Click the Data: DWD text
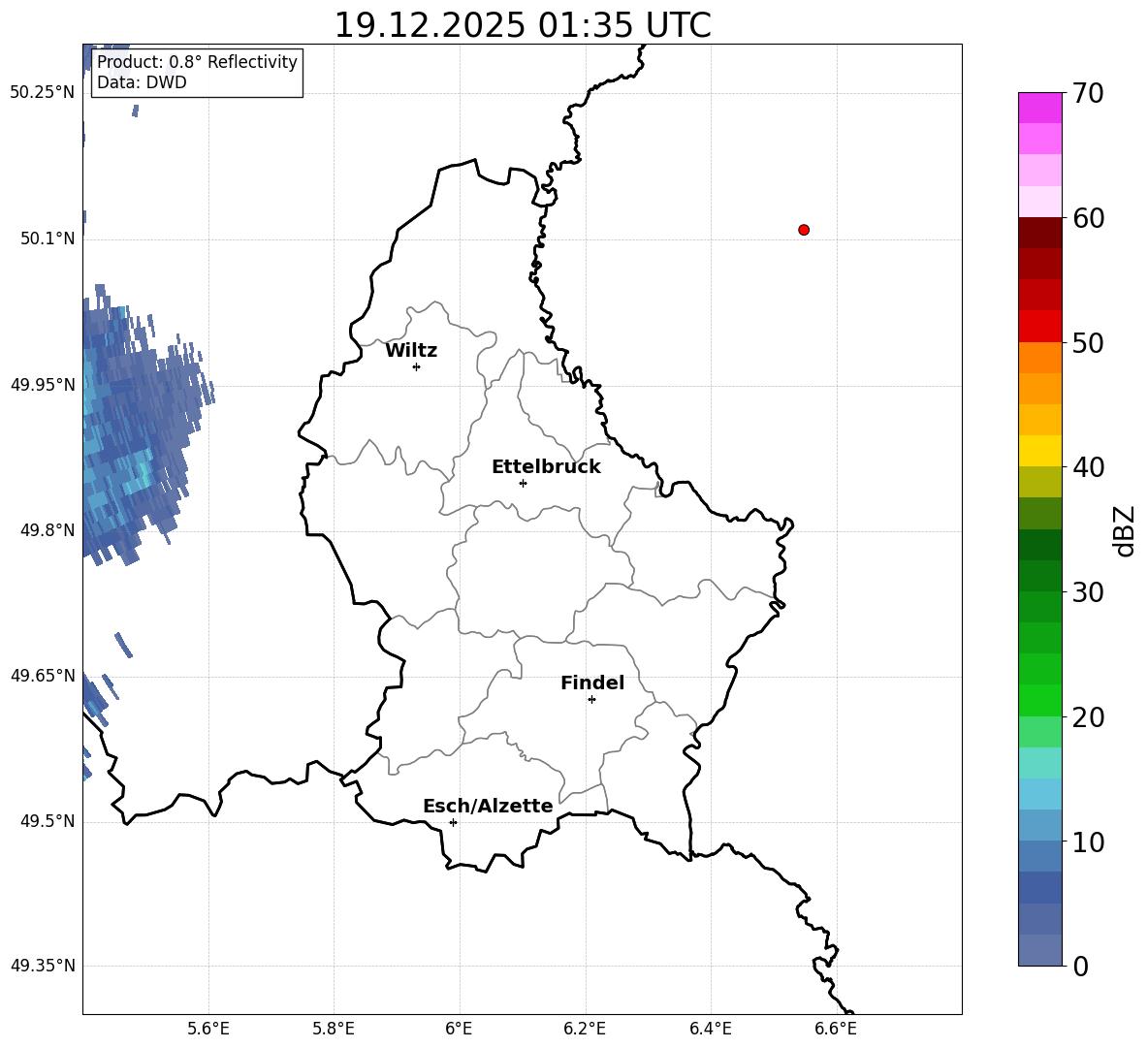 pos(142,82)
